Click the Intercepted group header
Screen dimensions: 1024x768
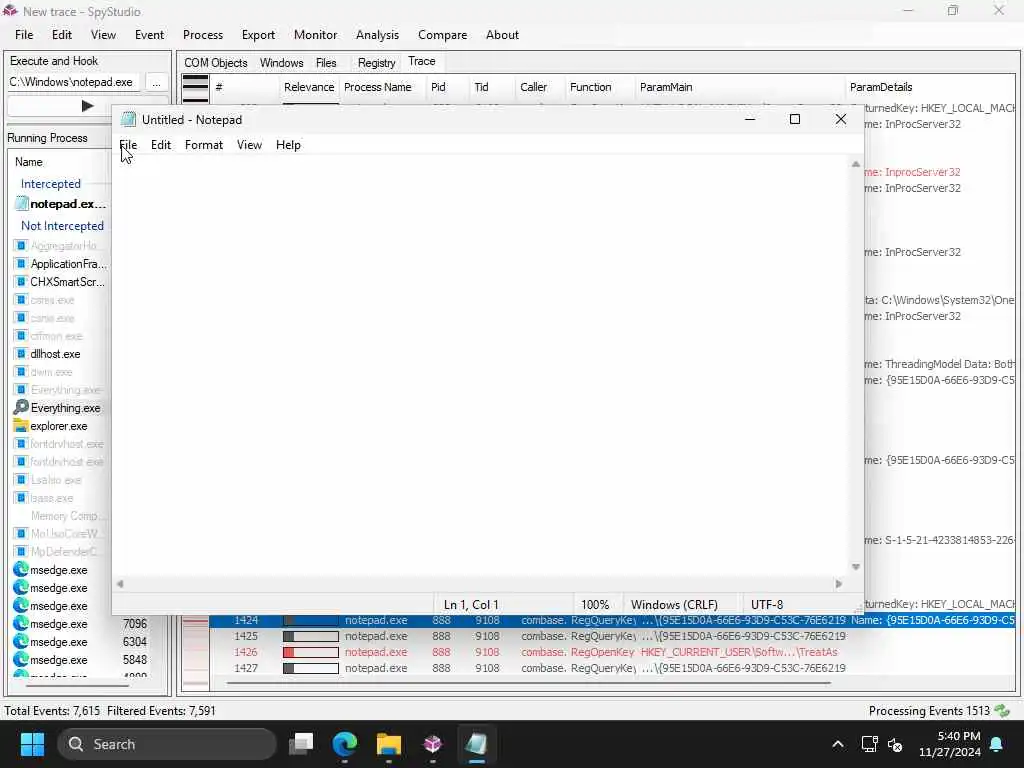(50, 184)
